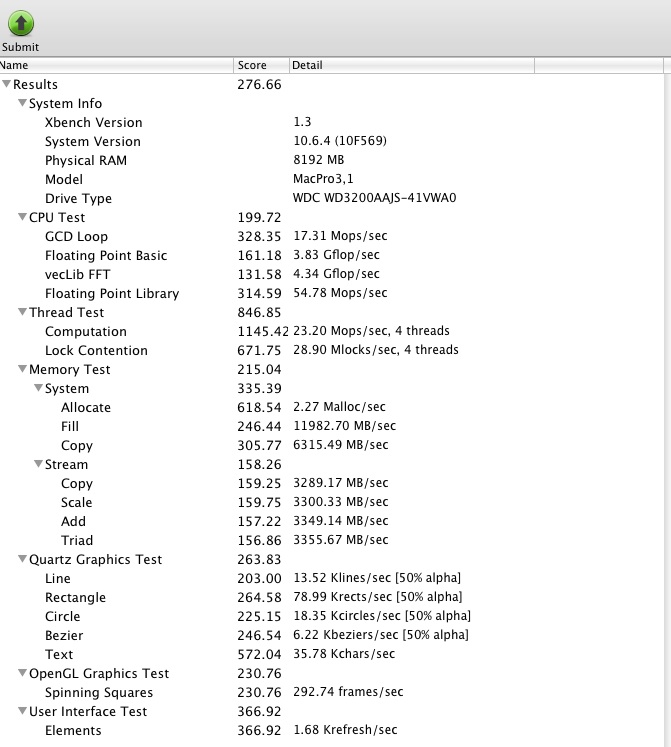Select the Drive Type row
Viewport: 671px width, 747px height.
click(332, 198)
